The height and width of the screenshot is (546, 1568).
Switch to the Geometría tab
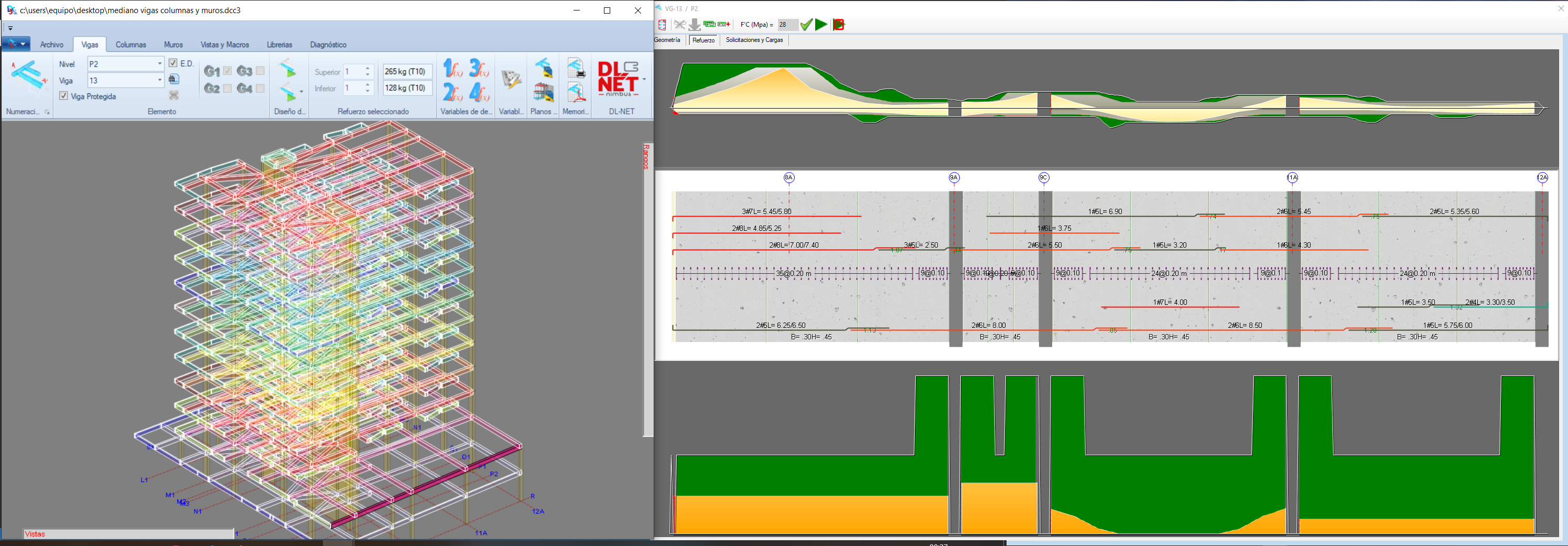point(668,40)
